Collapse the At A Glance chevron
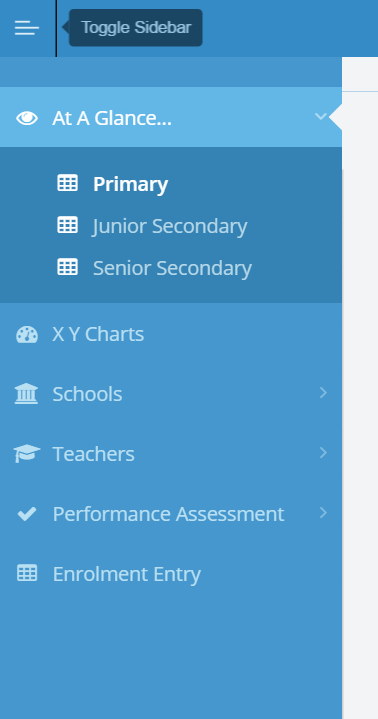Screen dimensions: 378x719 point(321,116)
